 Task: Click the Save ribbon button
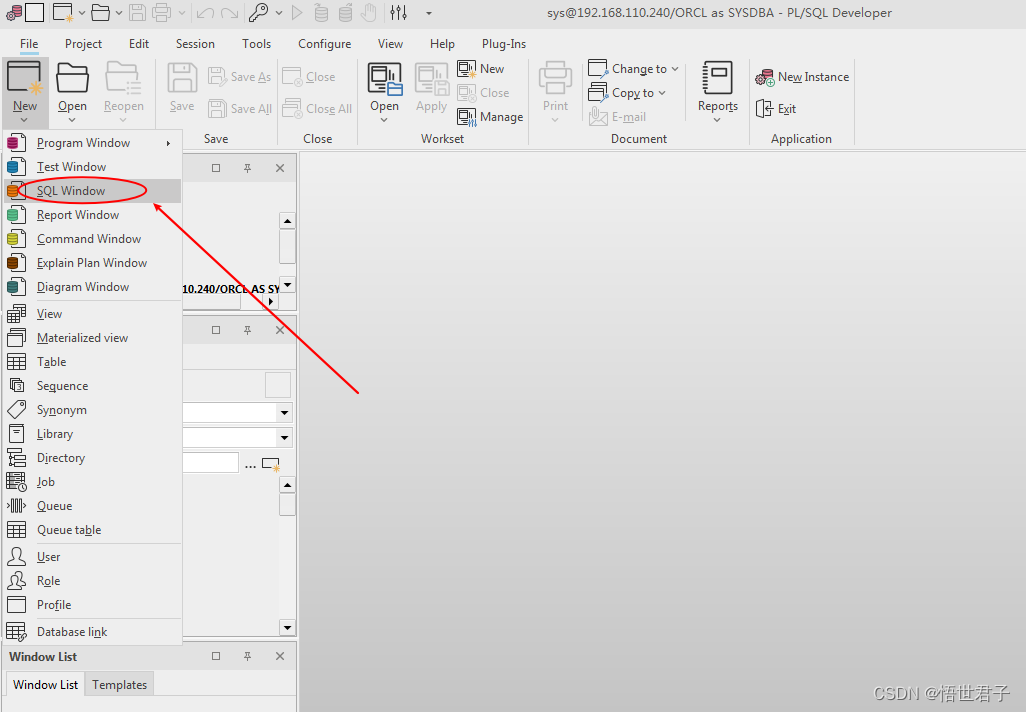(182, 88)
